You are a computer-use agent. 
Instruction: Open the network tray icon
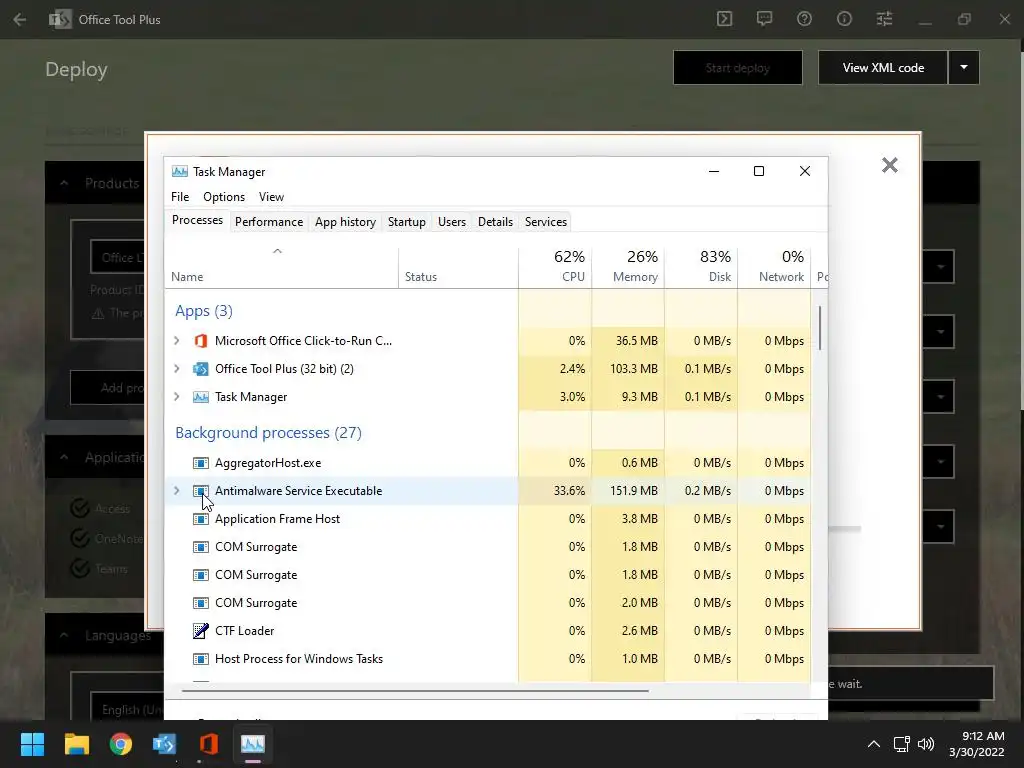click(901, 744)
